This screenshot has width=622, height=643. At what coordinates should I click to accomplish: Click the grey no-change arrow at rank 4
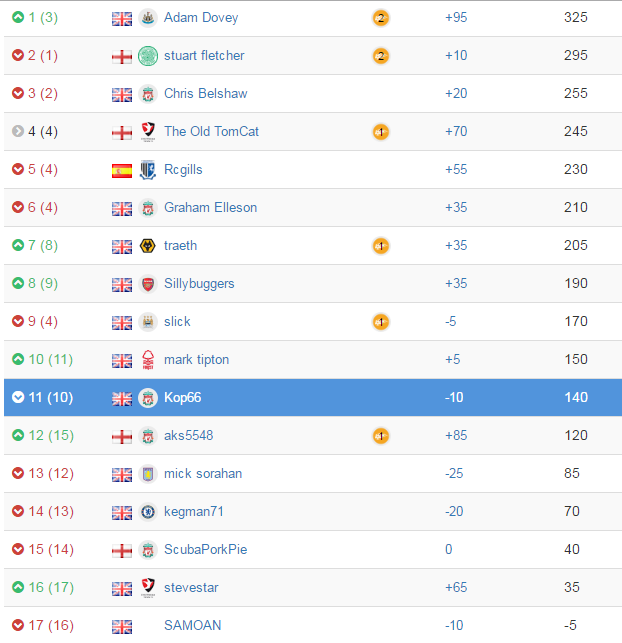18,131
